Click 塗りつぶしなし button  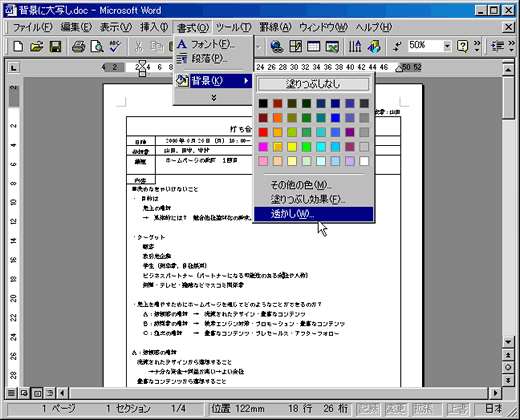[313, 84]
